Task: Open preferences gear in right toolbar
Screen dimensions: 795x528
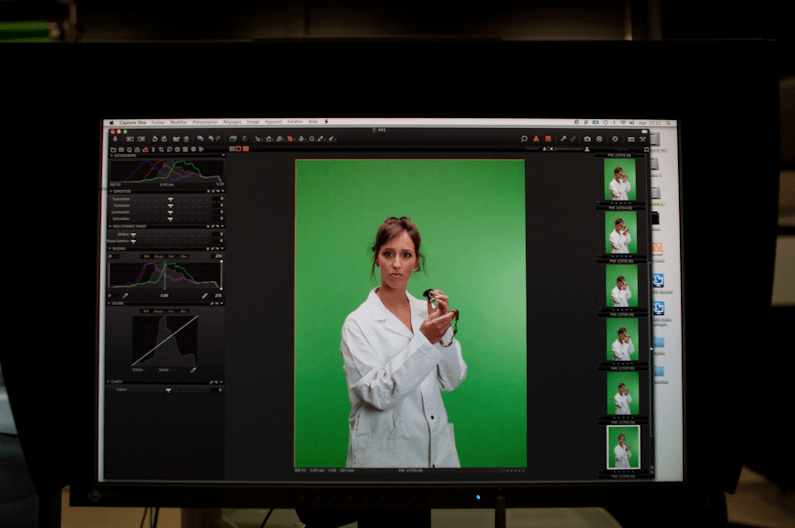Action: click(615, 139)
